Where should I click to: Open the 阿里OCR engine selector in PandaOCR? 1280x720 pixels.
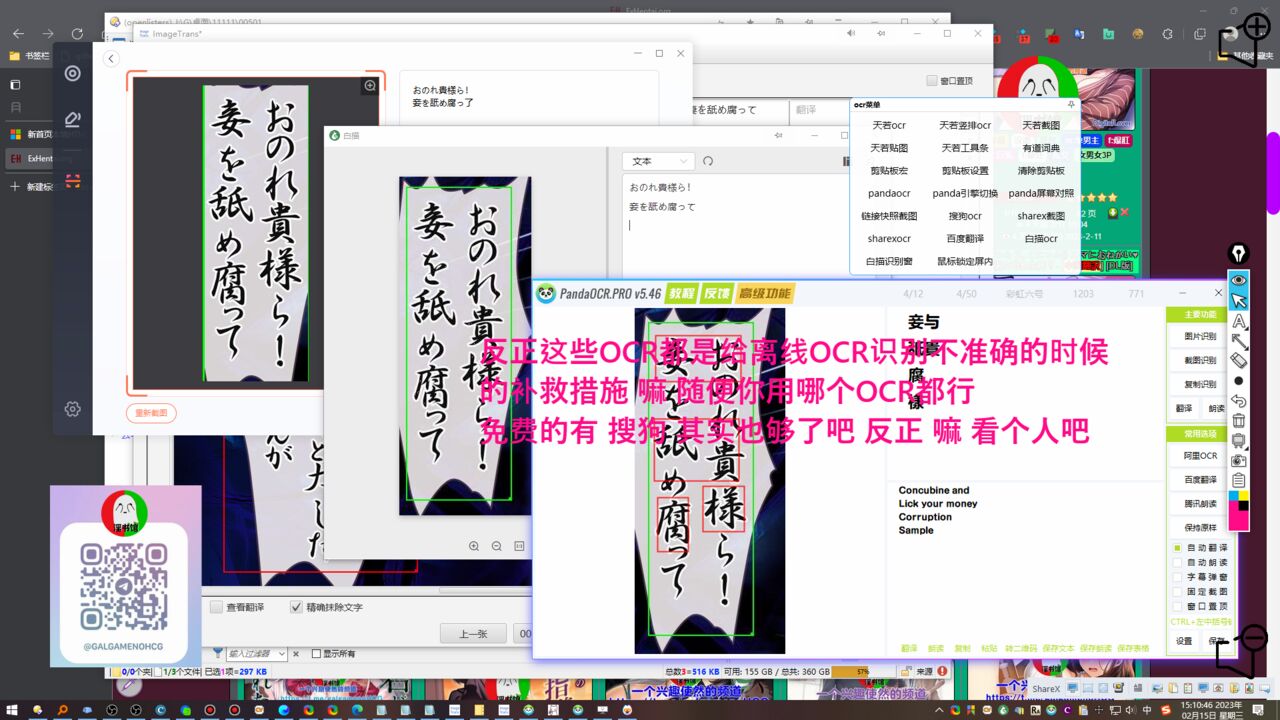coord(1199,456)
